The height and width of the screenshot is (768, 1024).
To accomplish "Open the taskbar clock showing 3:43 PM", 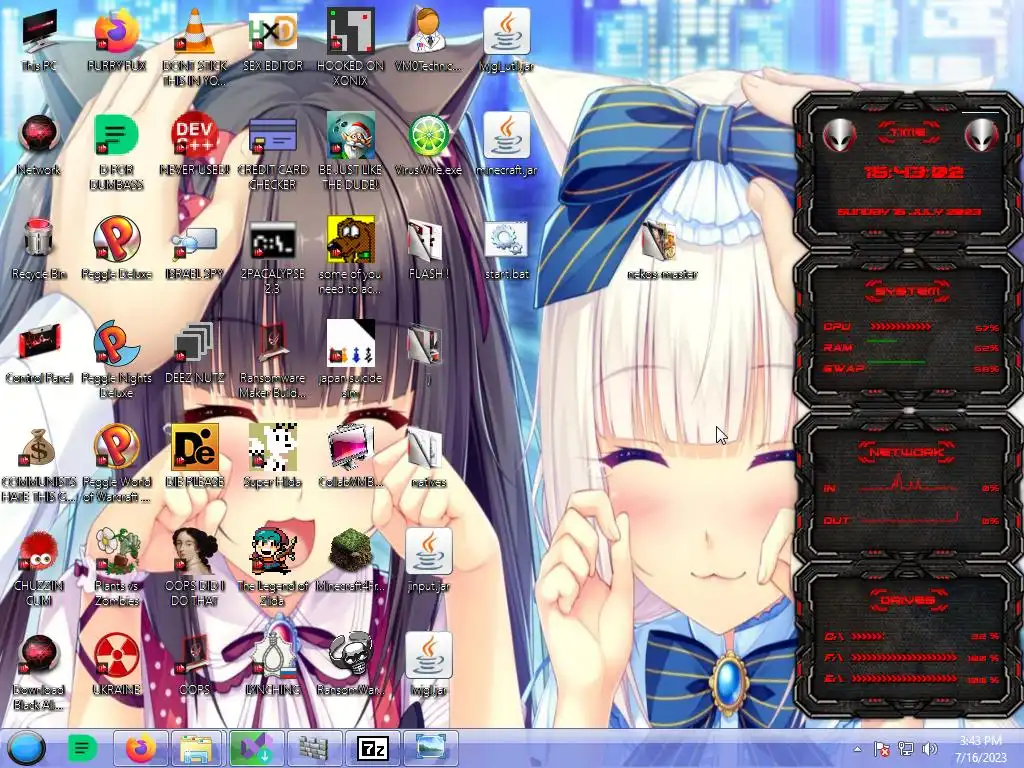I will point(981,749).
